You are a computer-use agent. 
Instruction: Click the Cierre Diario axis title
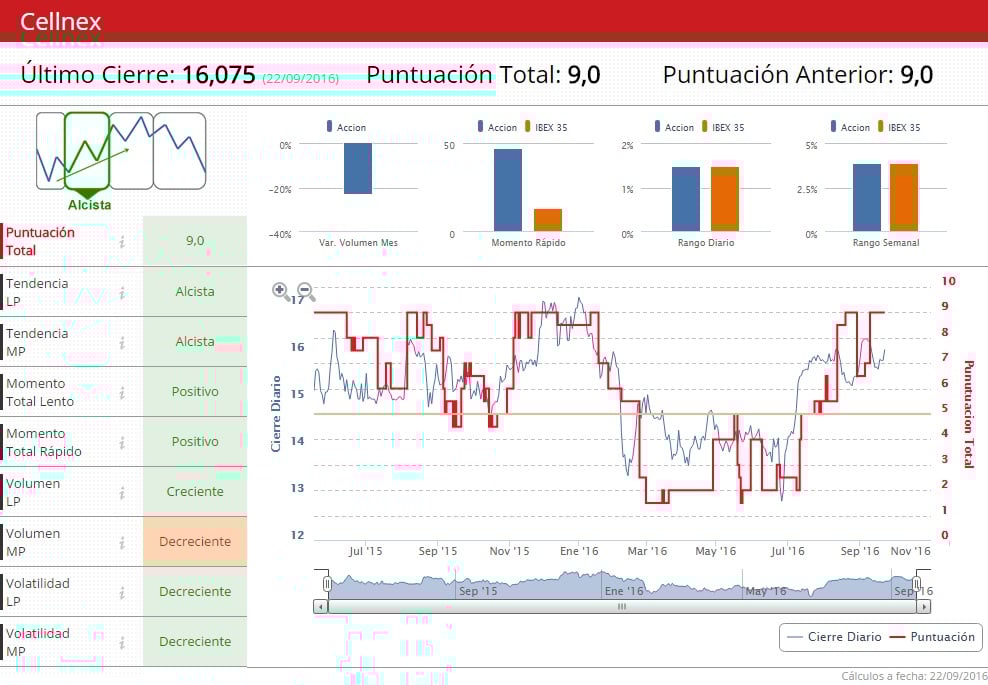tap(275, 414)
